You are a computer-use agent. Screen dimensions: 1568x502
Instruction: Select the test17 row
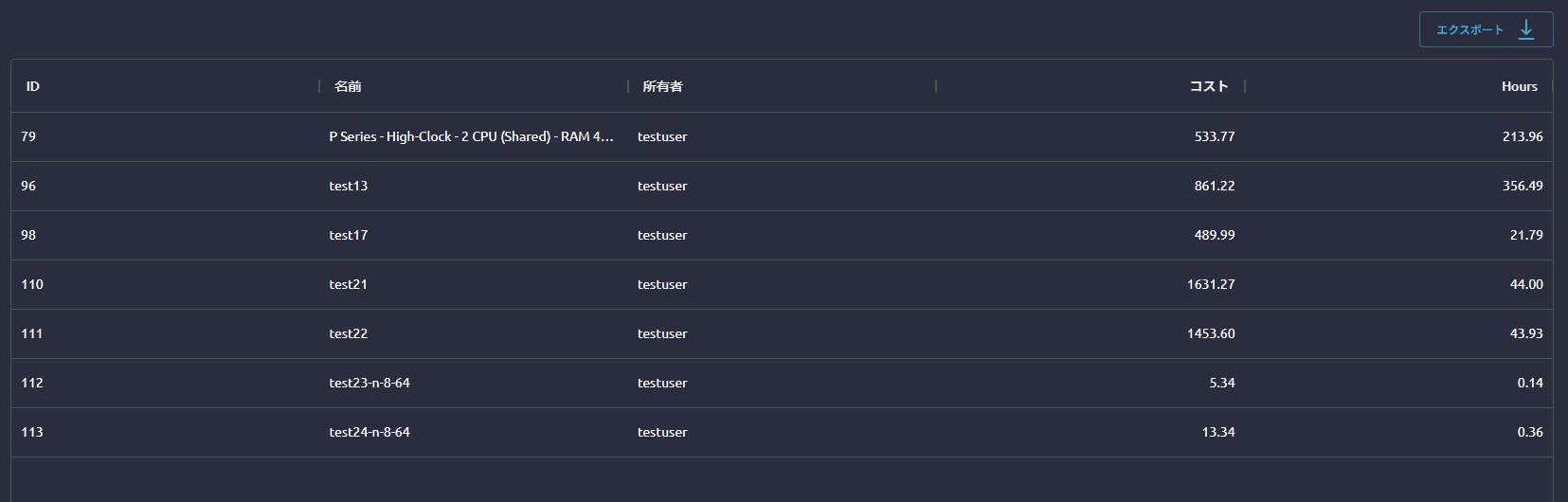click(349, 235)
